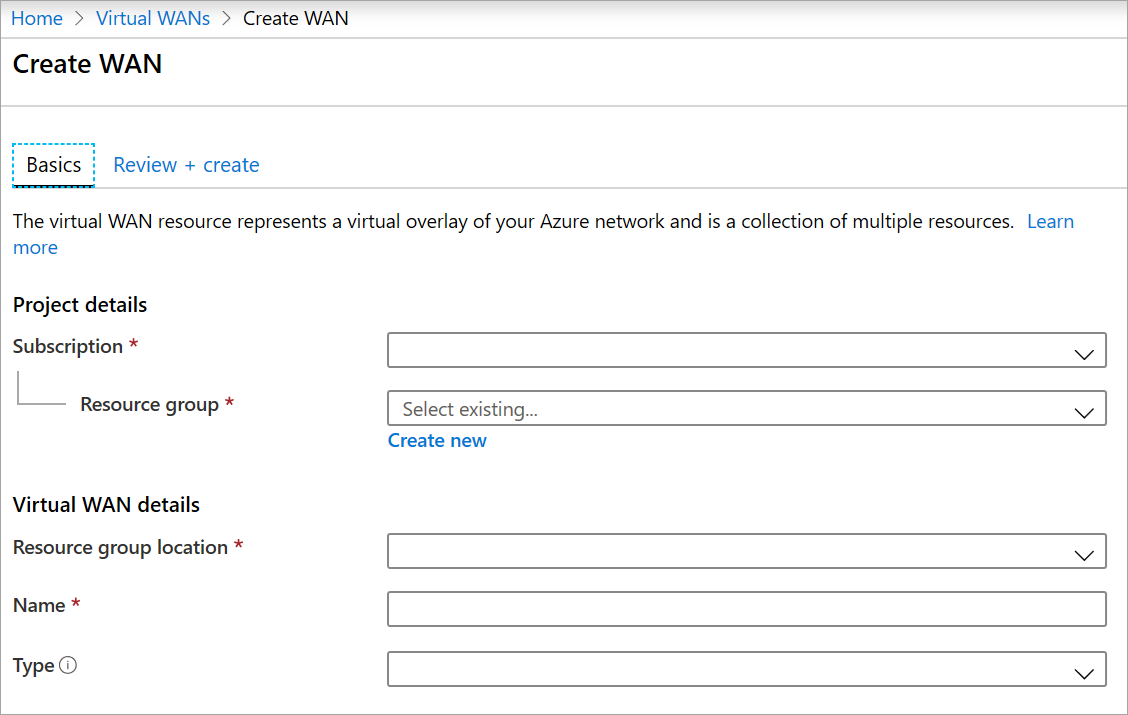1128x715 pixels.
Task: Click the Subscription field label
Action: pos(68,347)
